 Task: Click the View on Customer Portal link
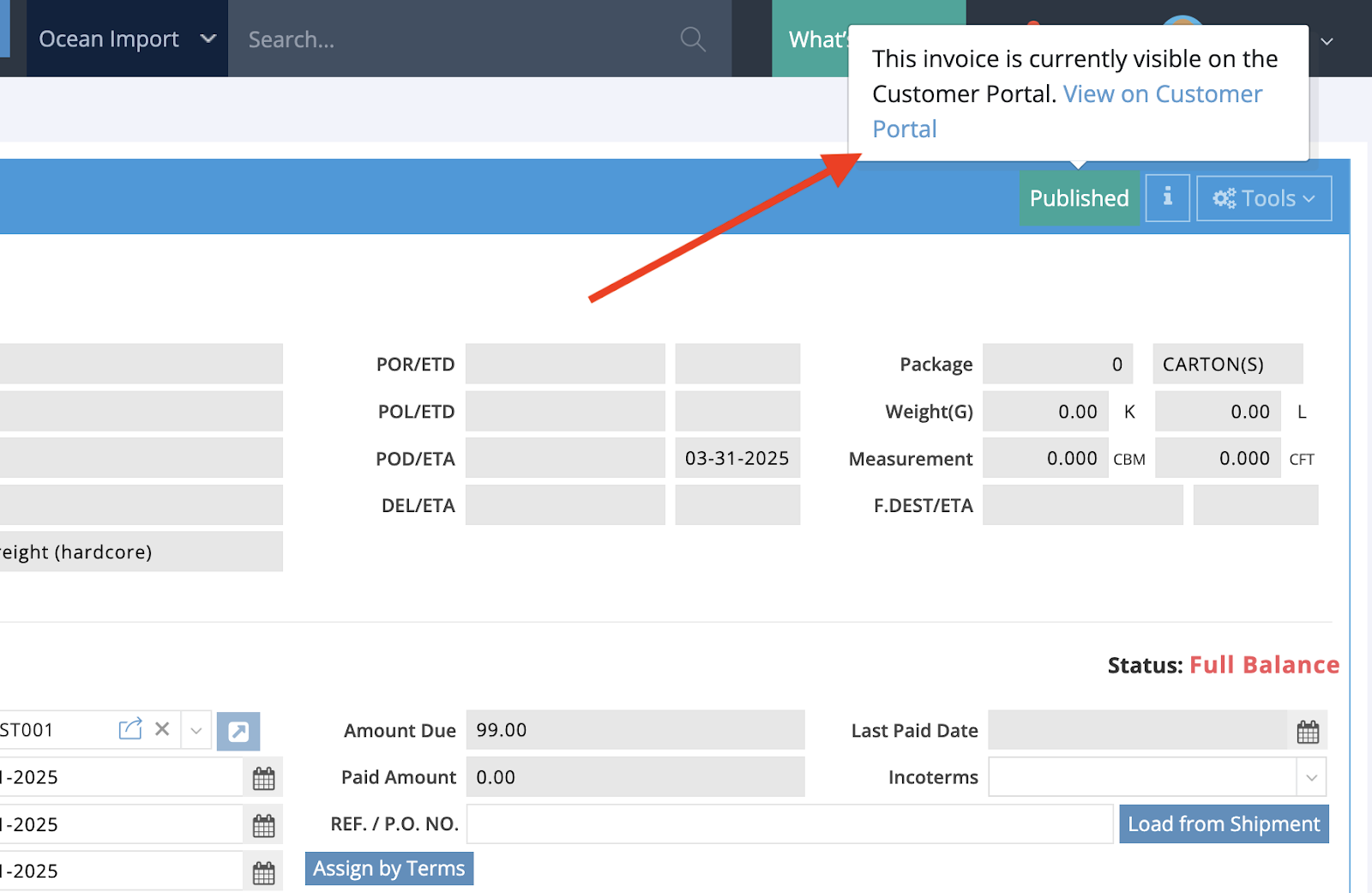click(x=1162, y=94)
